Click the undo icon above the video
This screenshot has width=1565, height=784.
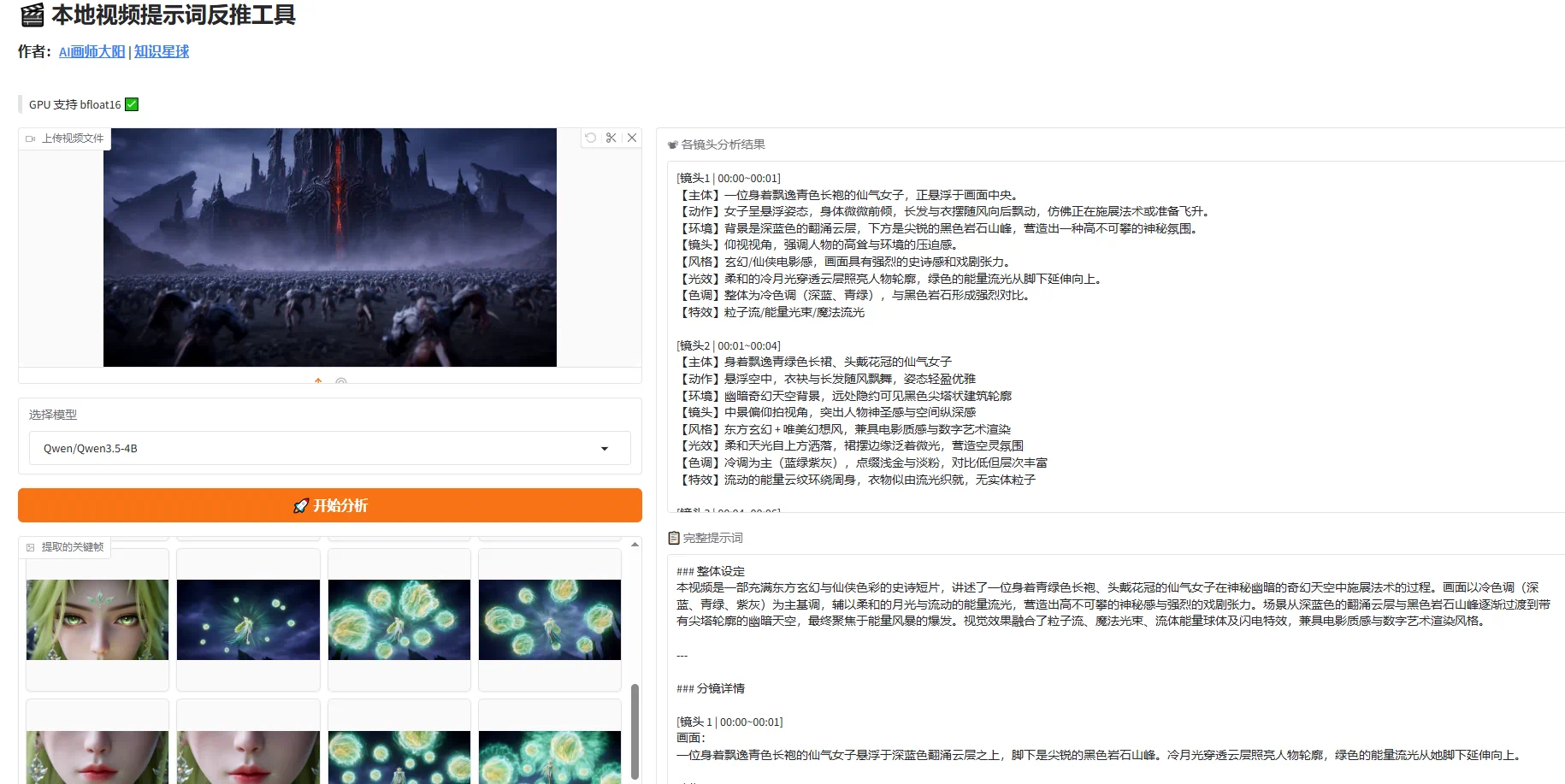coord(591,138)
